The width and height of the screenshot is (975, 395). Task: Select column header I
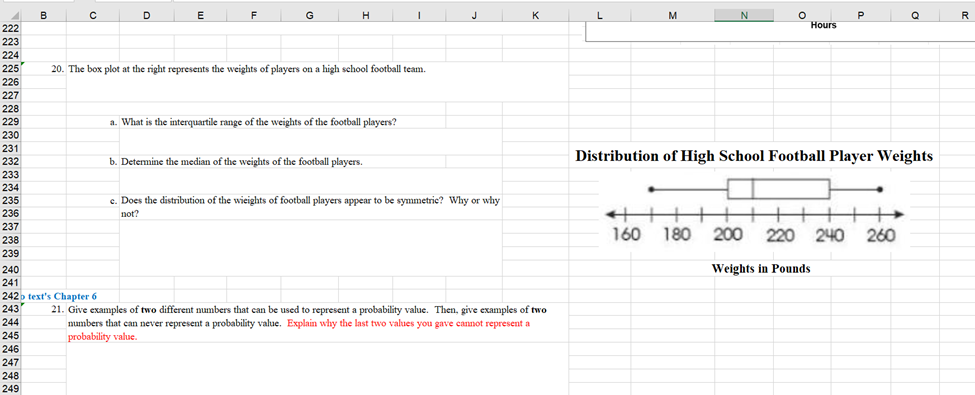point(419,16)
